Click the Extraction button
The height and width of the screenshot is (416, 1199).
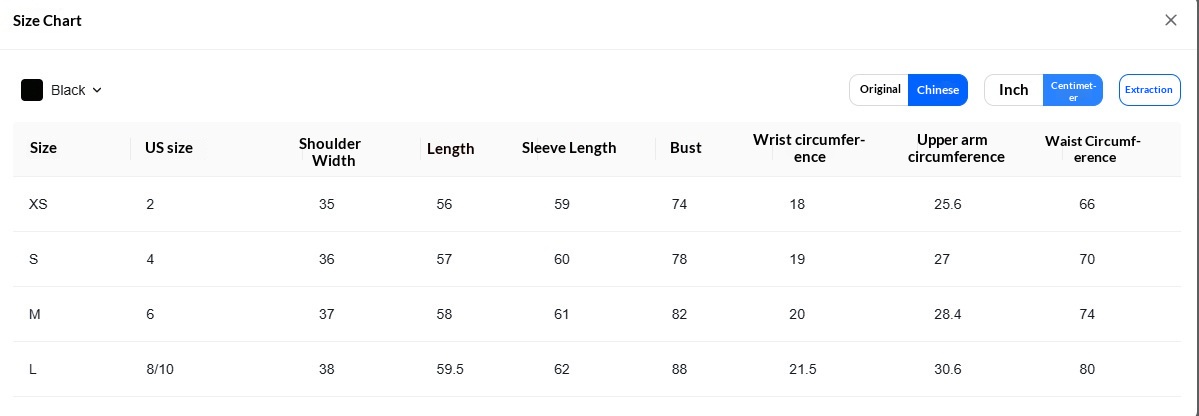click(x=1149, y=89)
